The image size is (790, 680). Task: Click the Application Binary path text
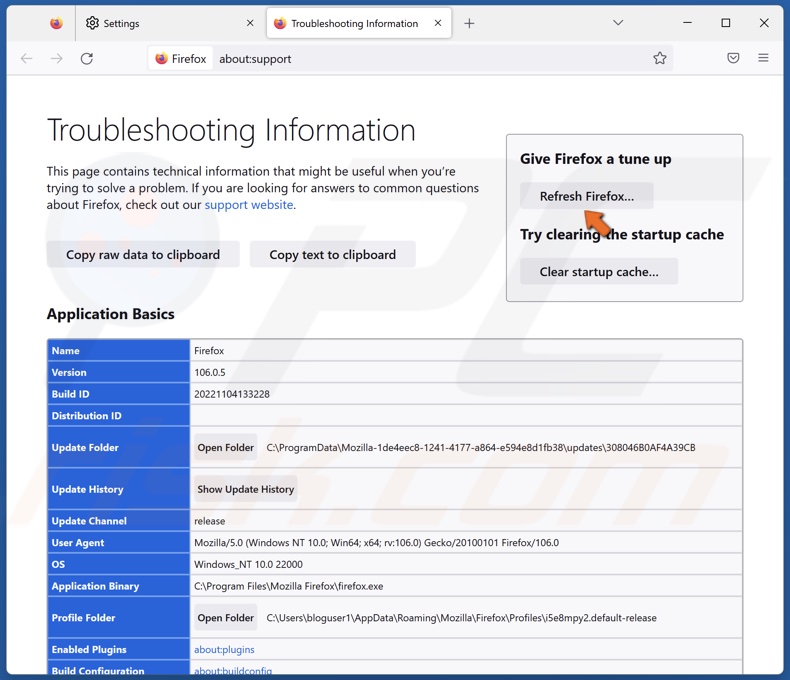[x=289, y=586]
